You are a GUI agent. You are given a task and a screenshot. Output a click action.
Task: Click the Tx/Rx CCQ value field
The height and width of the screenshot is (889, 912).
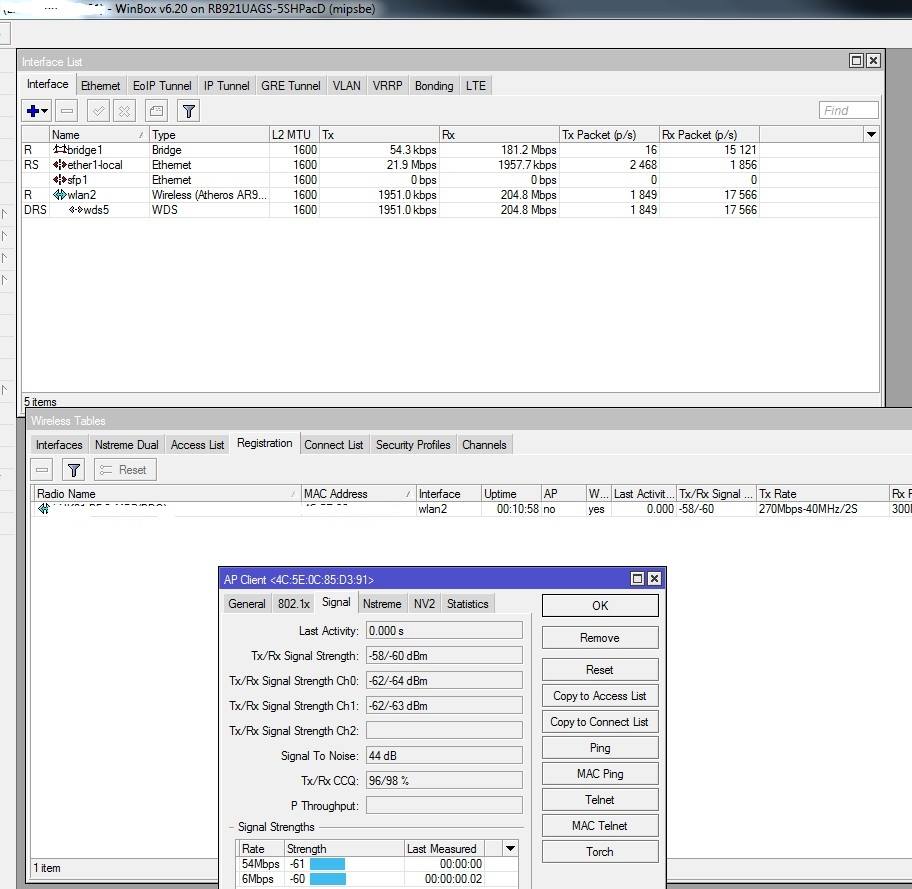pyautogui.click(x=444, y=780)
